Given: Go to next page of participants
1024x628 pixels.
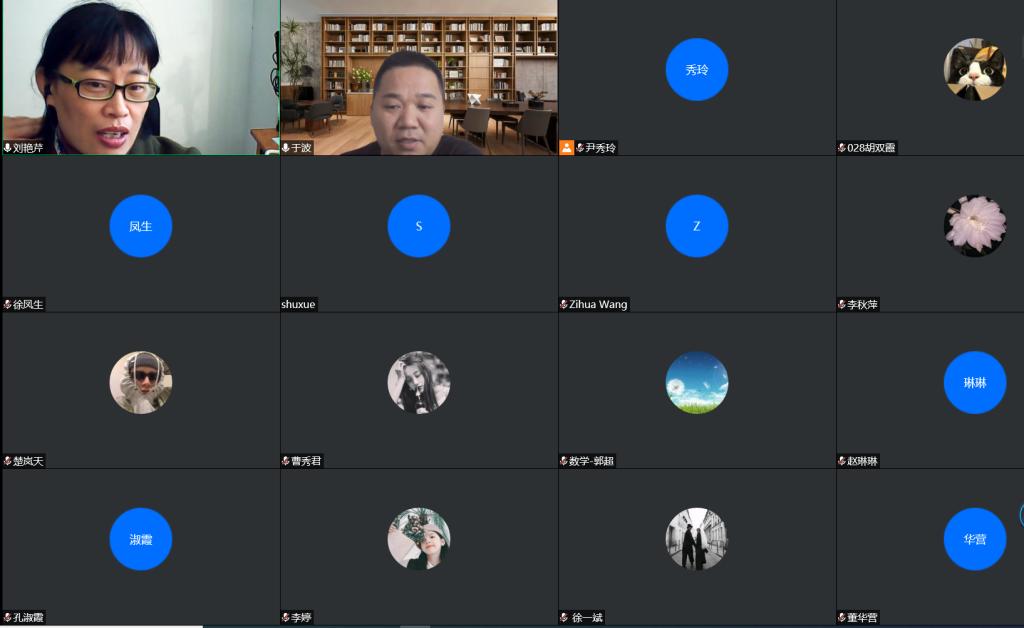Looking at the screenshot, I should point(1020,515).
